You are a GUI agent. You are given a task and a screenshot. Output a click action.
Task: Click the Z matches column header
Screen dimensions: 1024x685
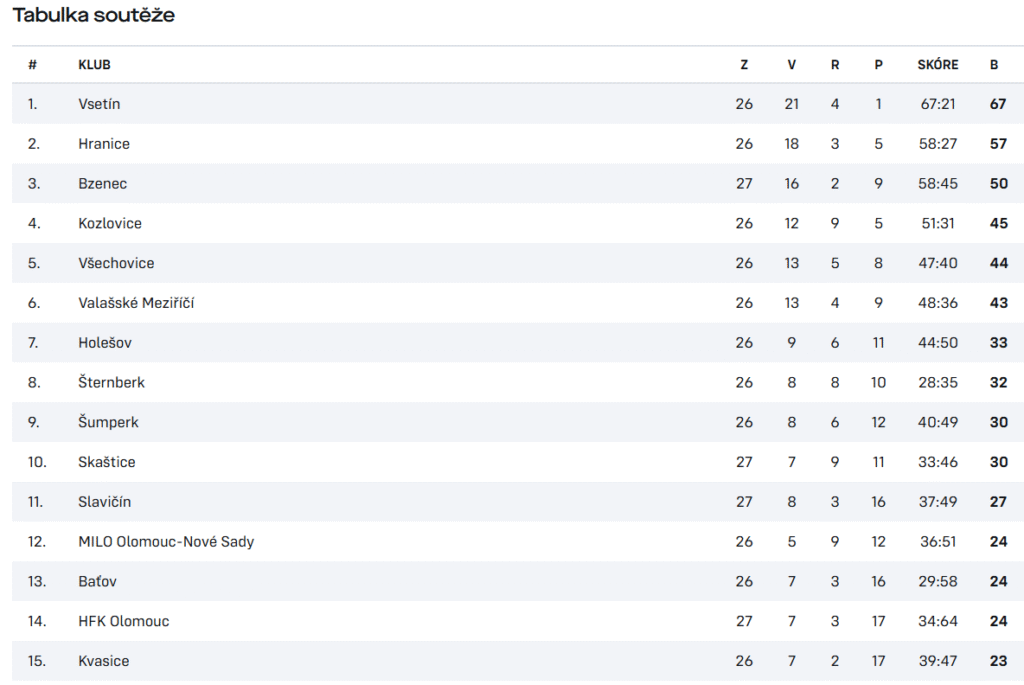pos(744,65)
